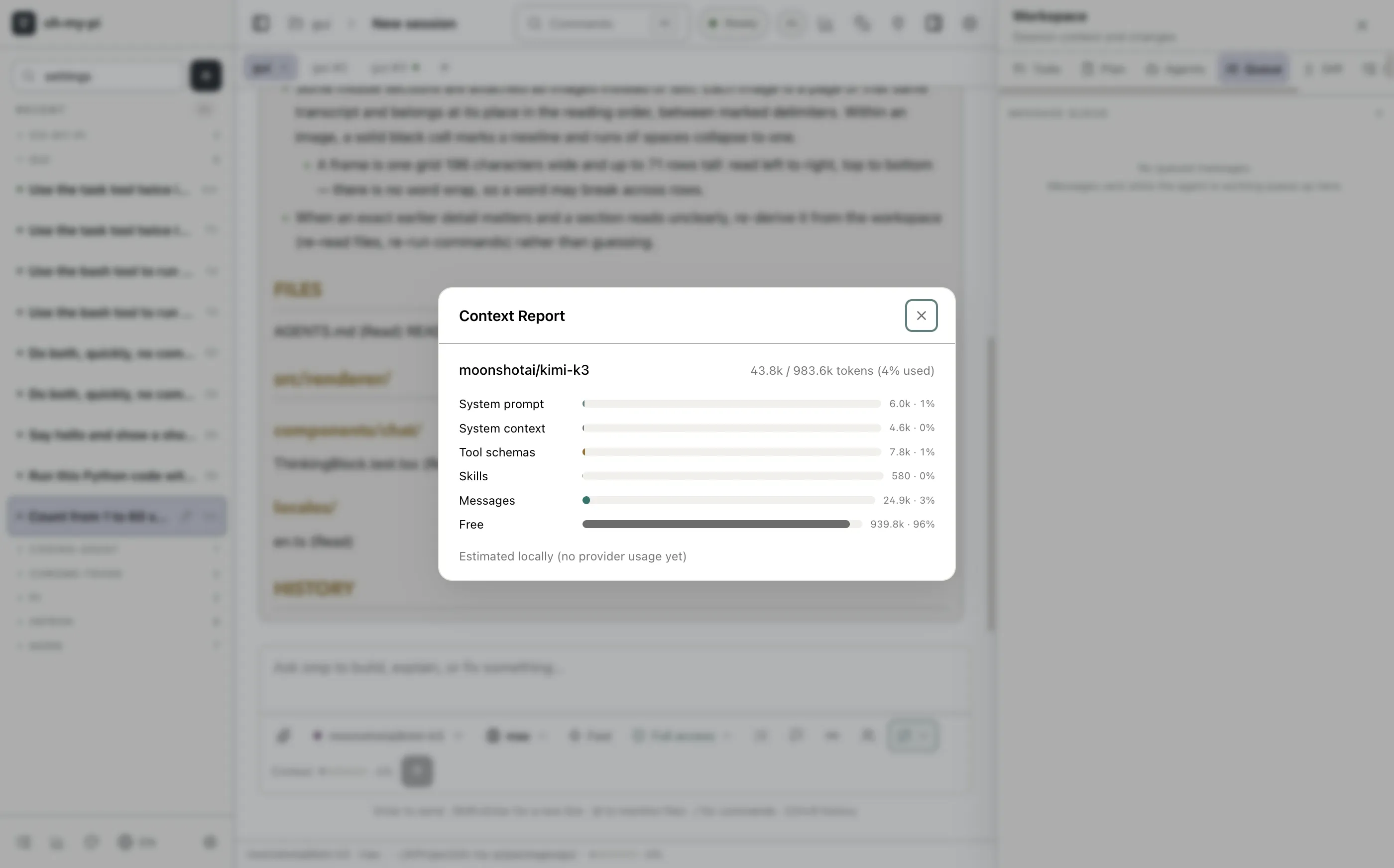This screenshot has width=1394, height=868.
Task: Switch to the Todo tab in Workspace
Action: 1037,69
